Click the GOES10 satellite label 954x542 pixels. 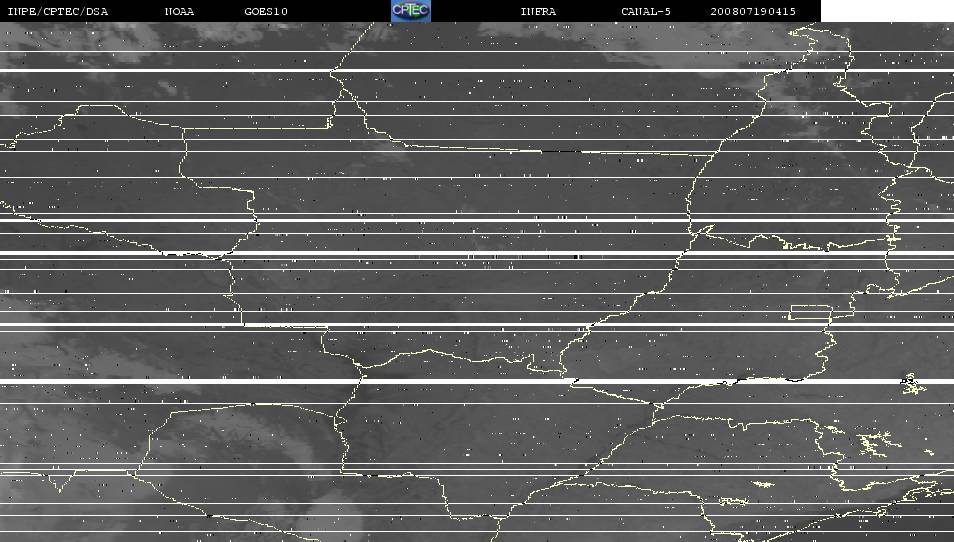[x=266, y=12]
